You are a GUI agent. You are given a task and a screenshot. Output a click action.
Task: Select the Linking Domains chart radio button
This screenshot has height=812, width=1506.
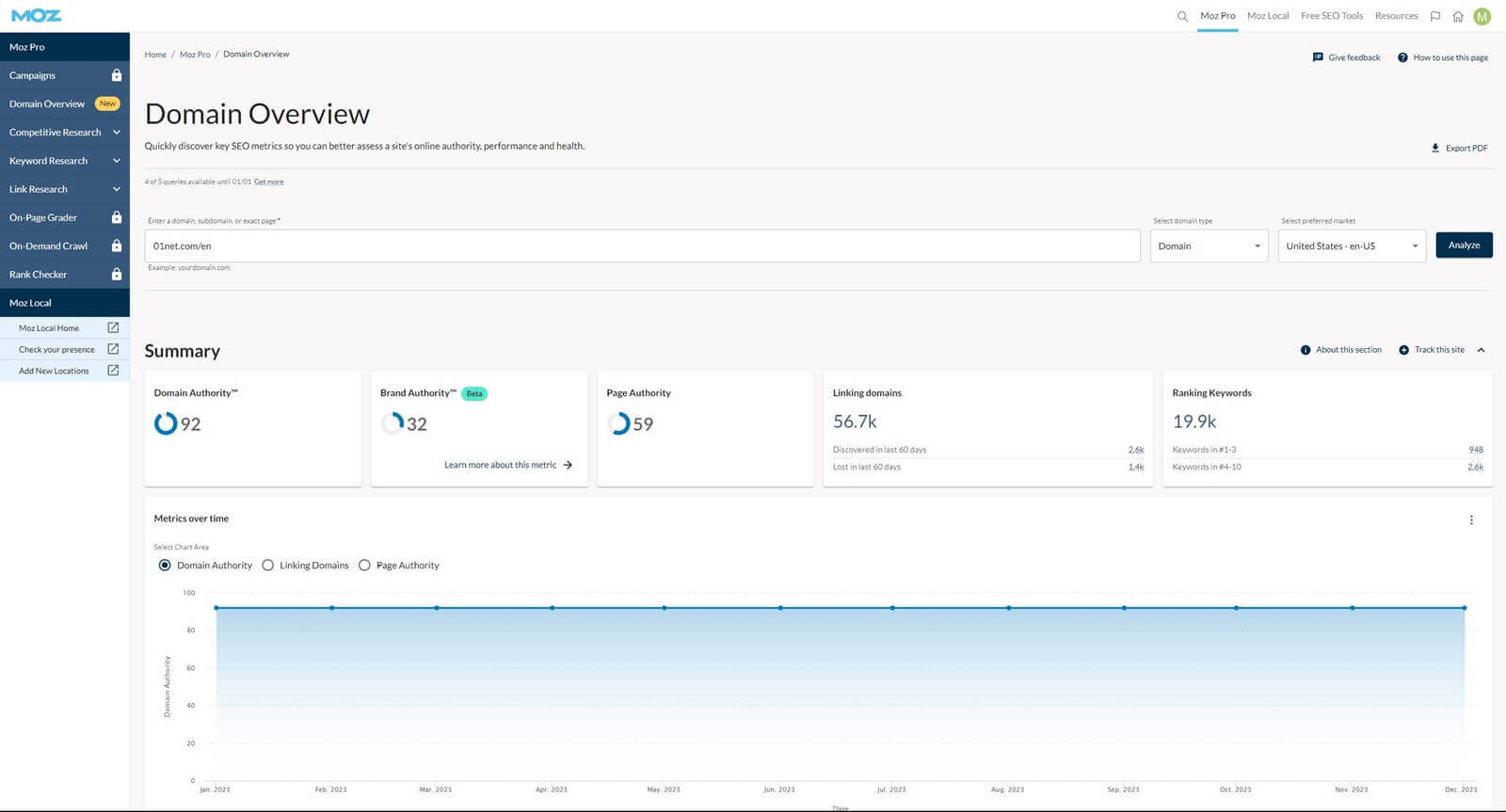coord(268,565)
